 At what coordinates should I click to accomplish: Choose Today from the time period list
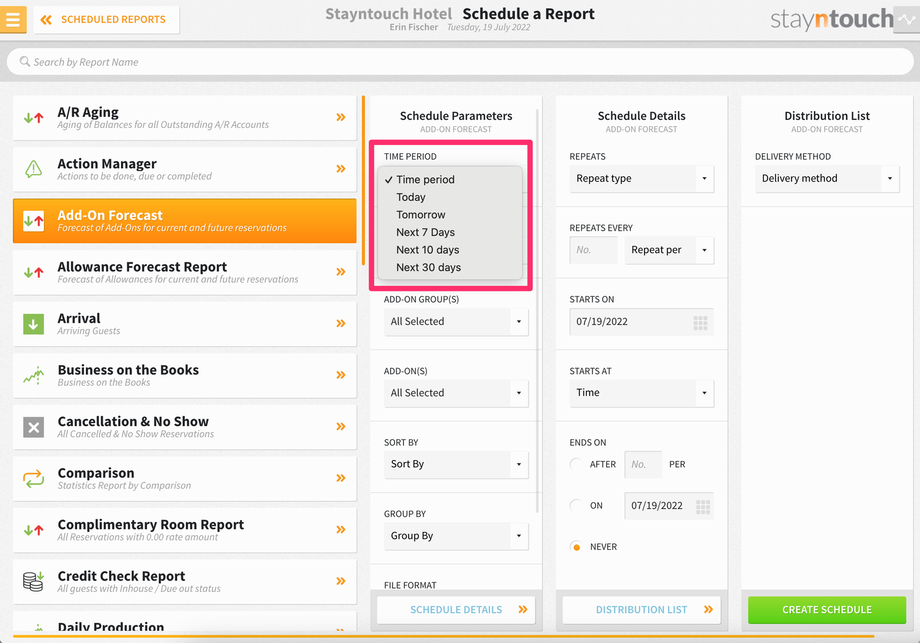[x=450, y=197]
